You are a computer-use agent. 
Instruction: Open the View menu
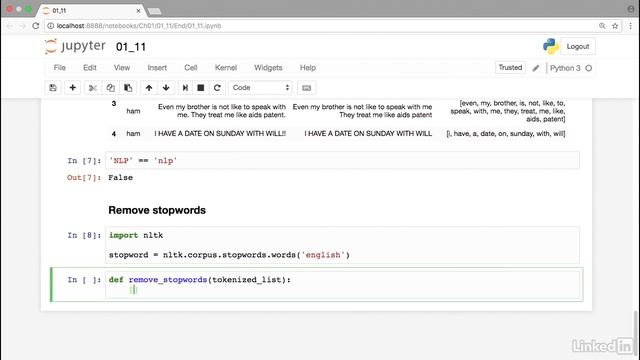click(x=122, y=68)
